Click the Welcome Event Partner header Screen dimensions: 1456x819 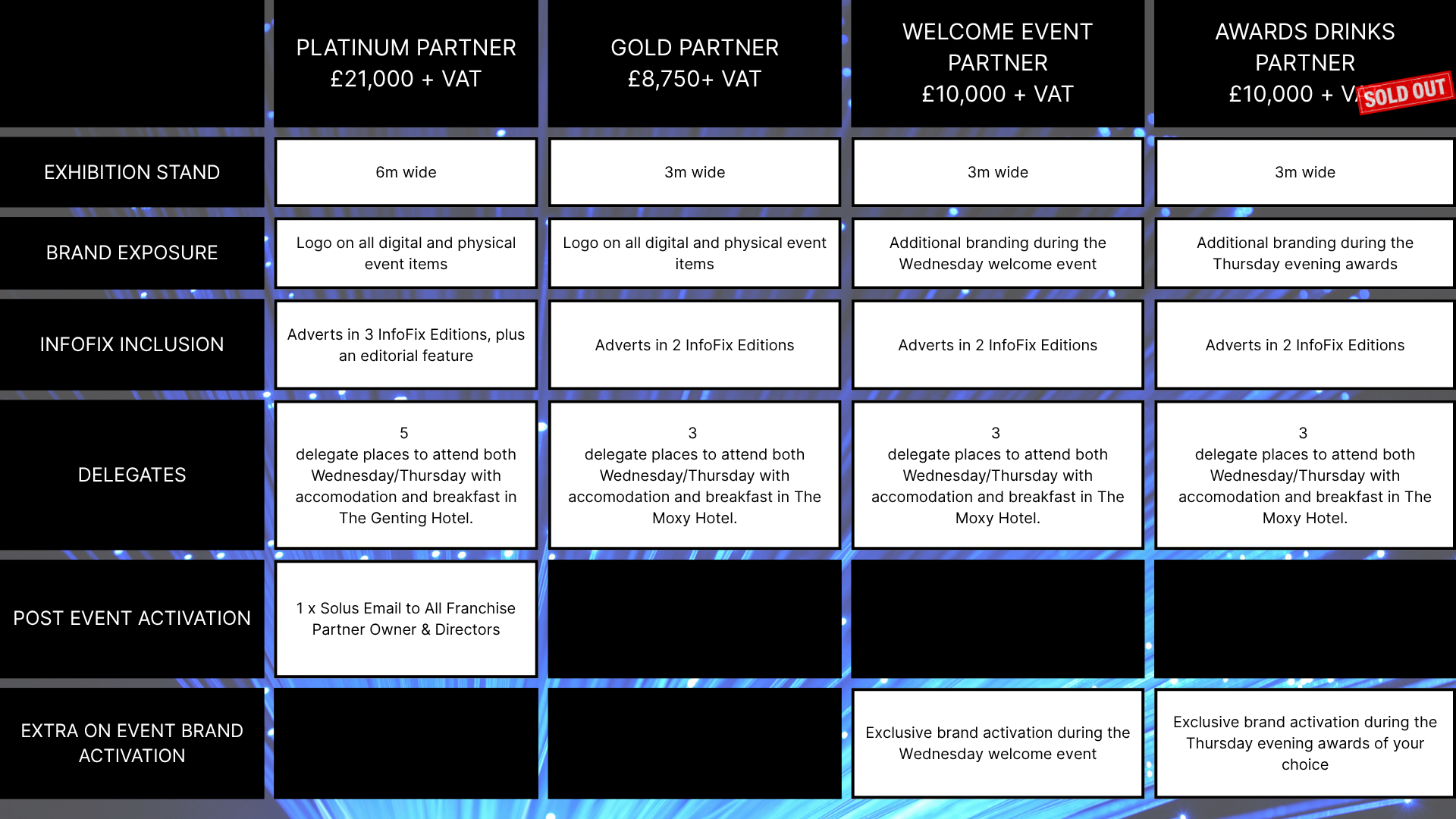(997, 63)
